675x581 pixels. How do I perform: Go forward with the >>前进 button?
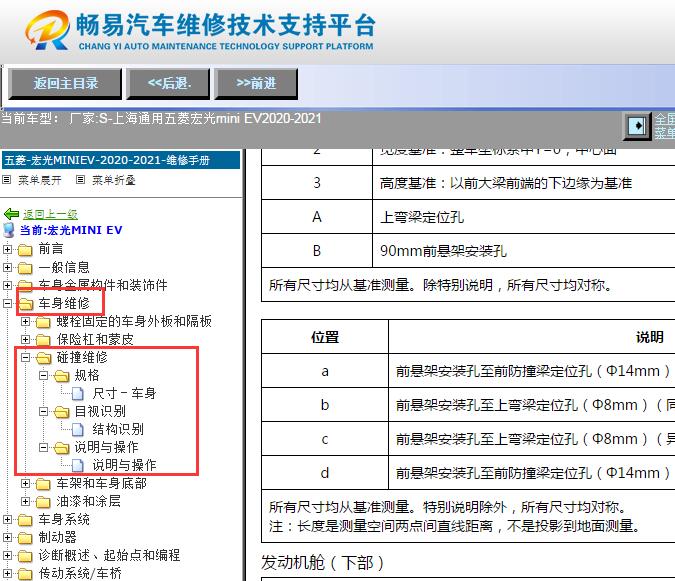[256, 83]
